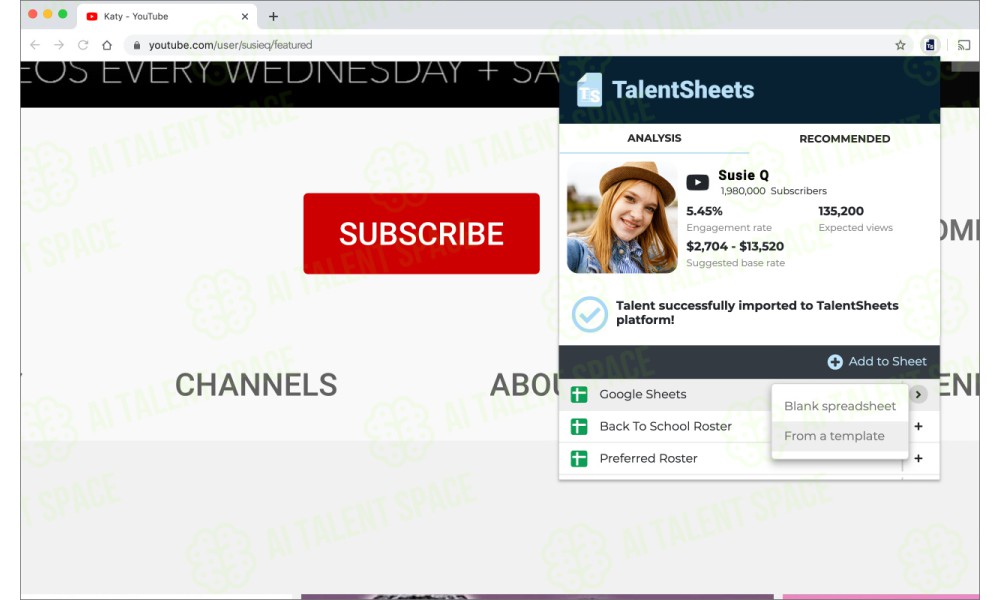Select the Katy - YouTube browser tab

[x=167, y=17]
